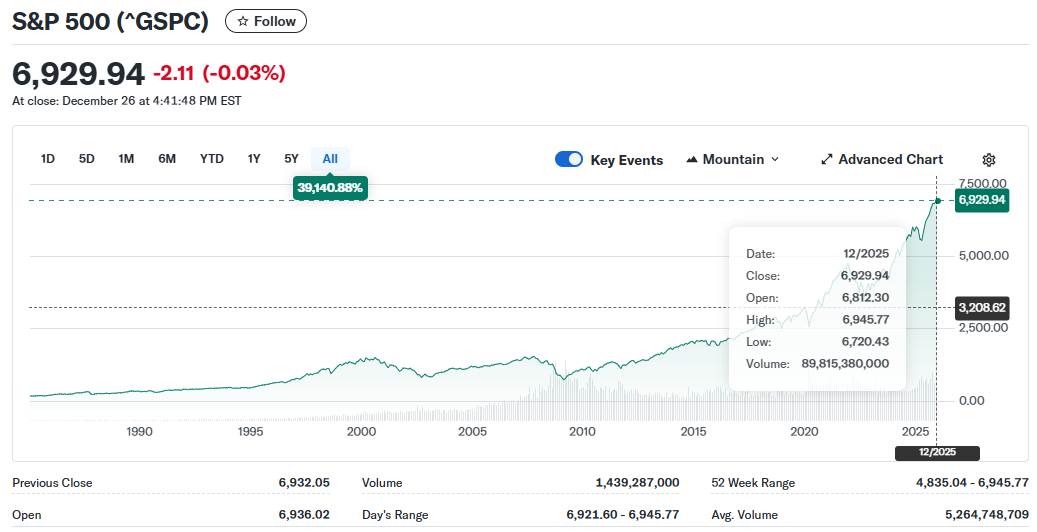
Task: Show year-to-date YTD range
Action: 212,159
